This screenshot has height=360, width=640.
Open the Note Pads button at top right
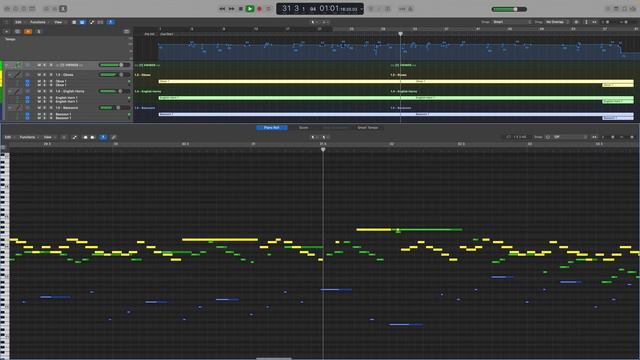(616, 9)
